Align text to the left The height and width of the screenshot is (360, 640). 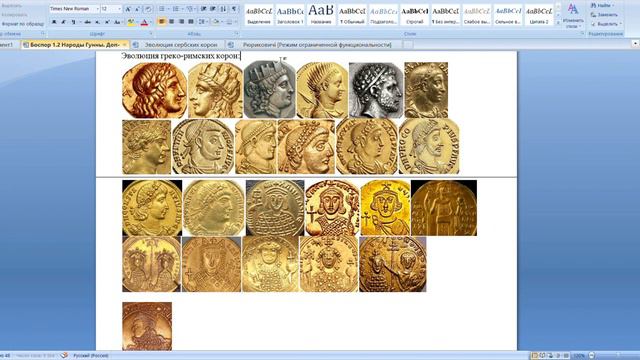pyautogui.click(x=162, y=22)
